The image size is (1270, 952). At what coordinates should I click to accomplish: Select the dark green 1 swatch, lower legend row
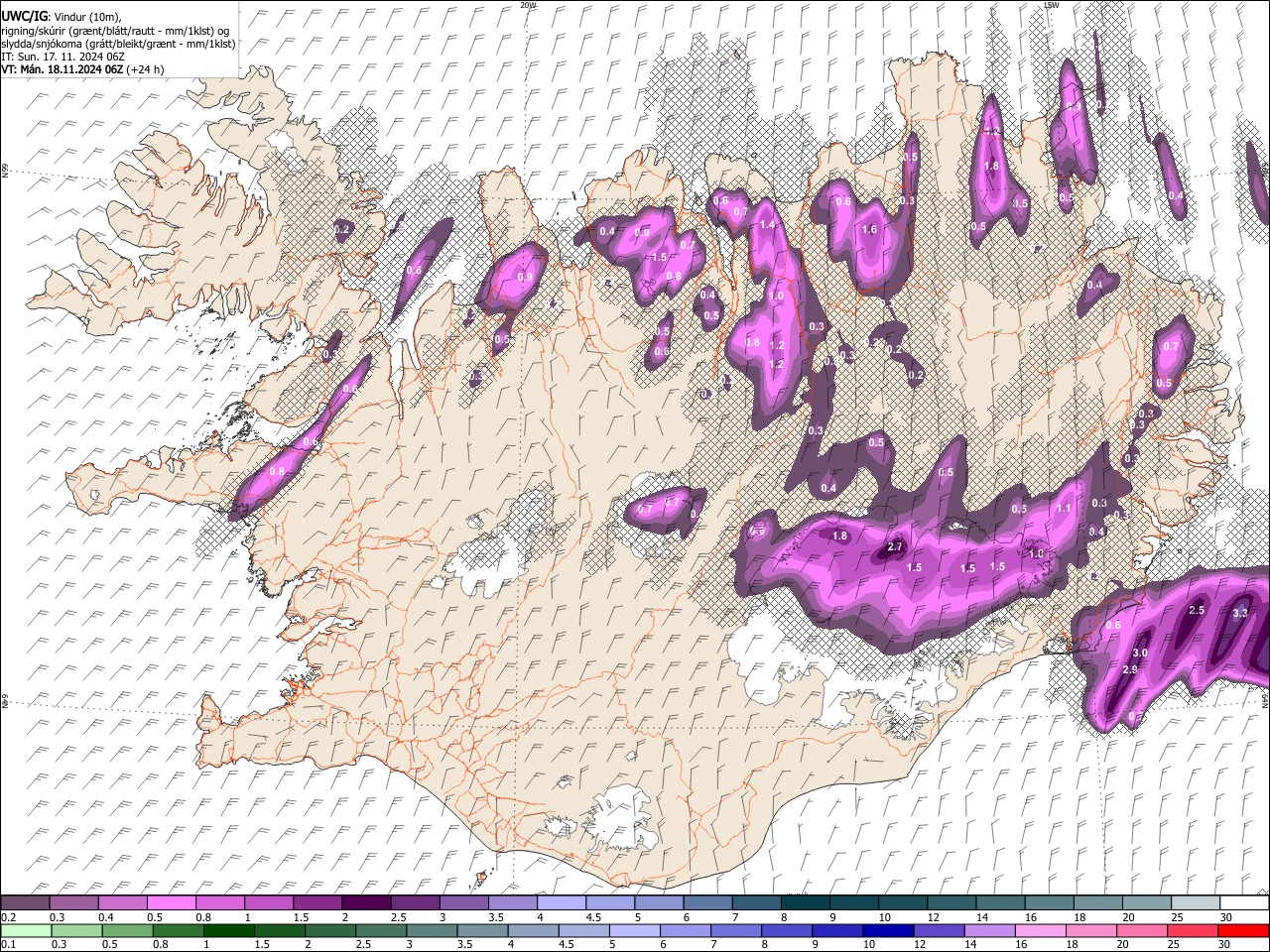(228, 931)
